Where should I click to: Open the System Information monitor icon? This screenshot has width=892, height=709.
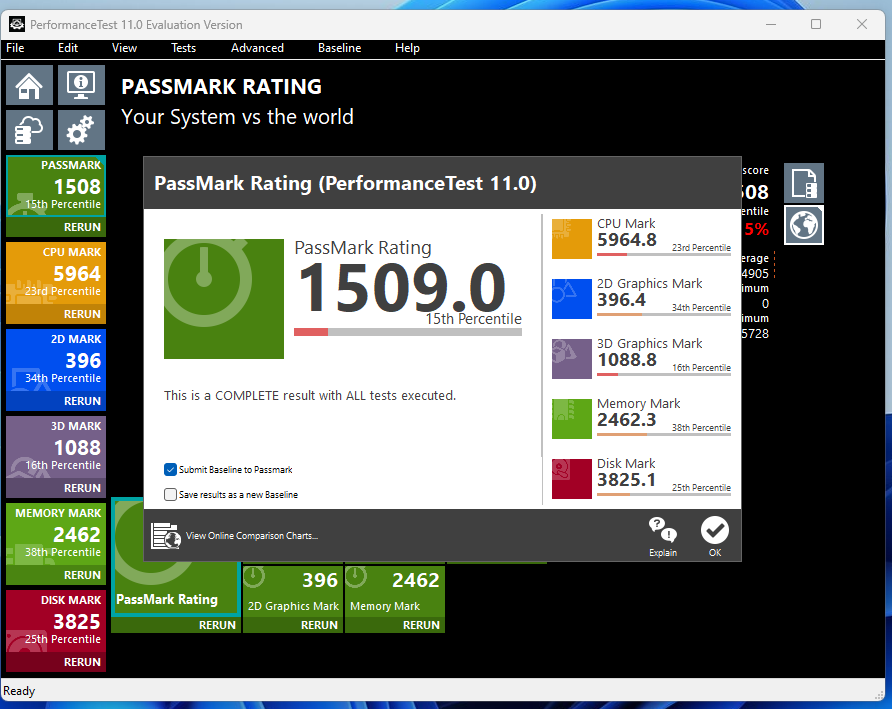(81, 86)
